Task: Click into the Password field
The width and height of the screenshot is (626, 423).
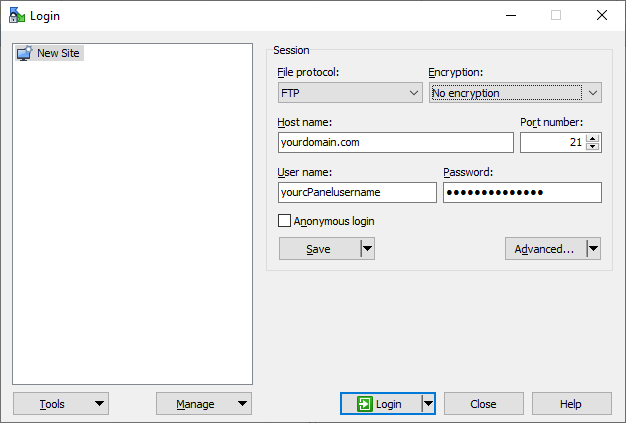Action: 522,193
